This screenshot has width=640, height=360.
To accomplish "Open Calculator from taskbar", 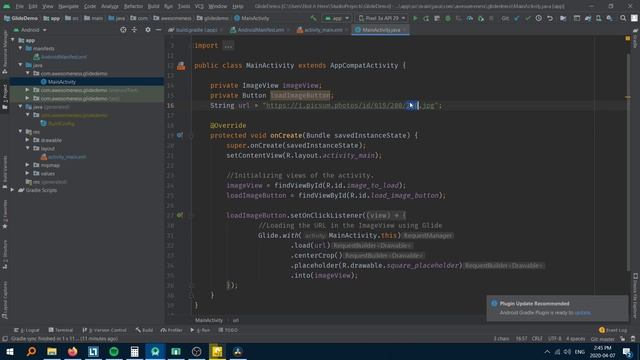I will point(134,351).
